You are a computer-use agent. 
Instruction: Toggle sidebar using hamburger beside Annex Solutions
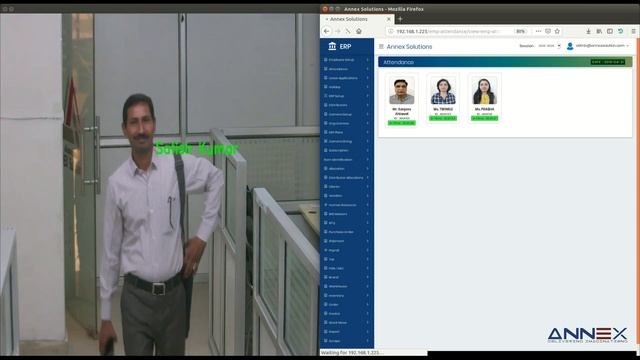click(381, 47)
